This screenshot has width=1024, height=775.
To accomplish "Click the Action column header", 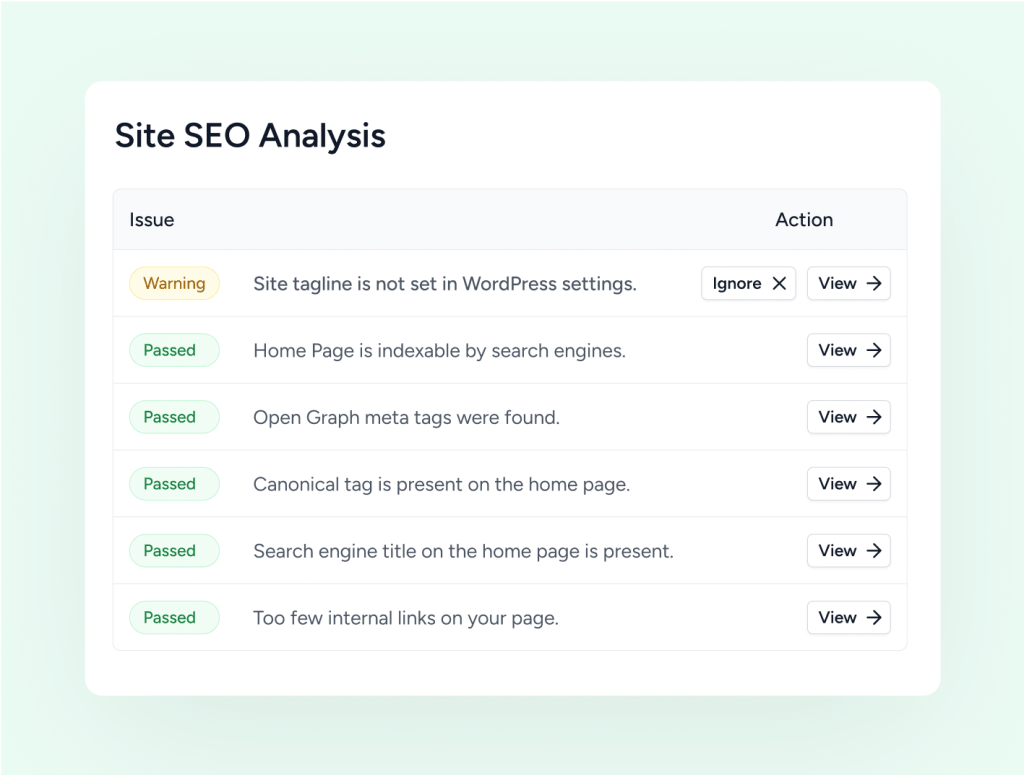I will coord(804,219).
